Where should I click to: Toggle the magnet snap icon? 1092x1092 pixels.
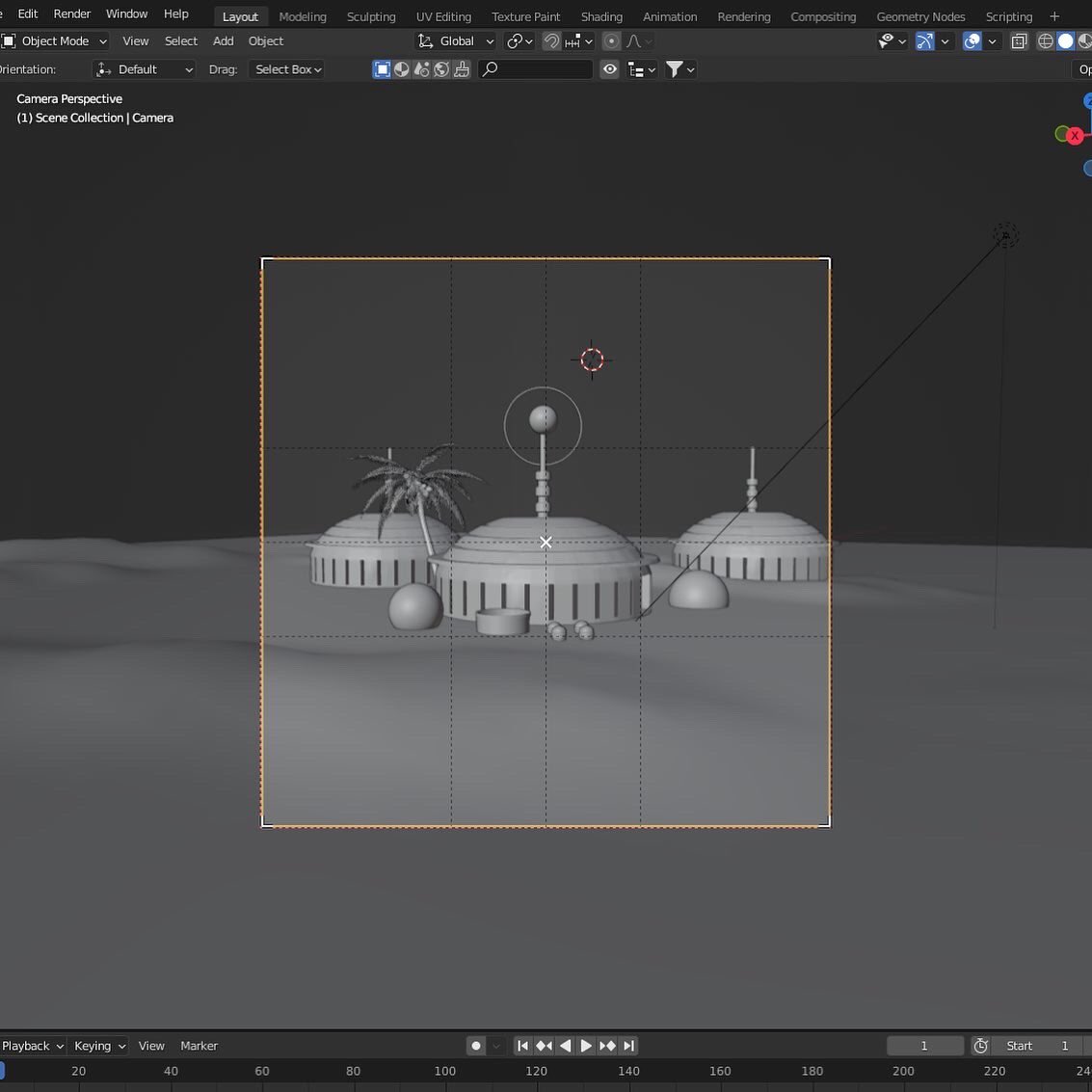coord(551,41)
